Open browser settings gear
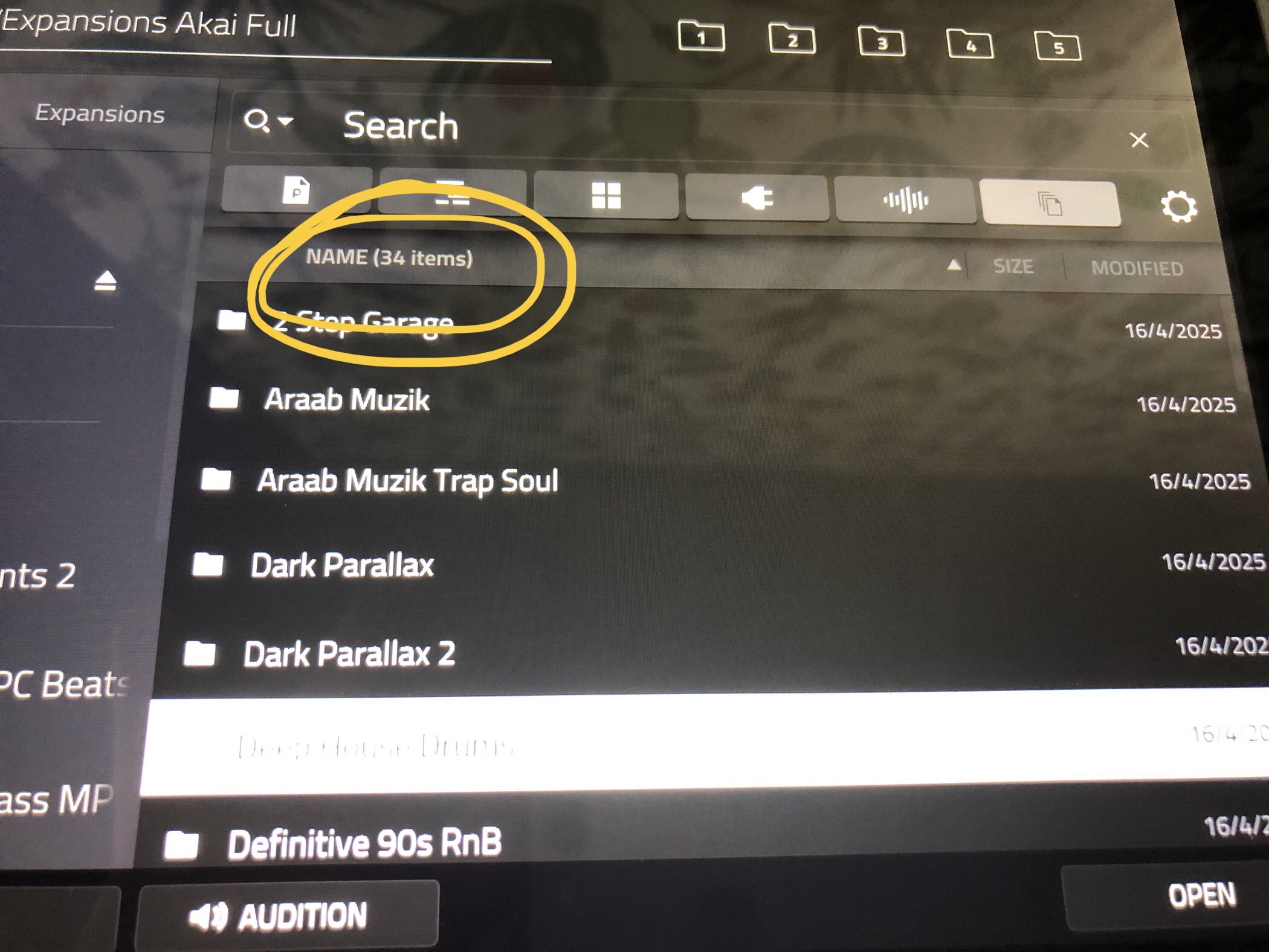The width and height of the screenshot is (1269, 952). pos(1178,207)
